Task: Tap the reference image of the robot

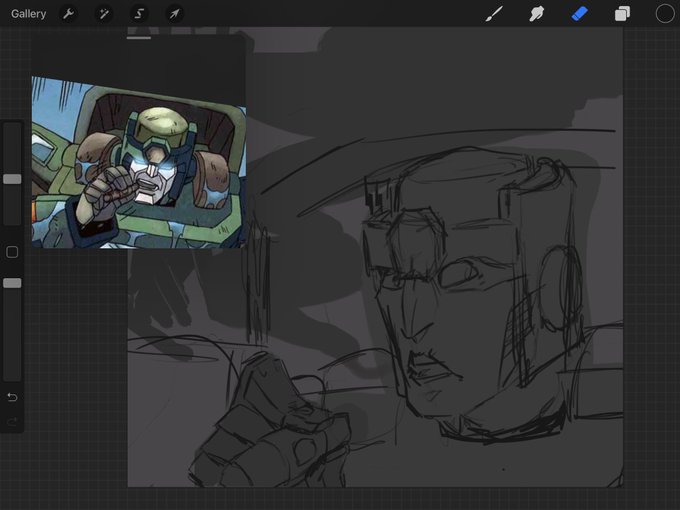Action: (x=139, y=162)
